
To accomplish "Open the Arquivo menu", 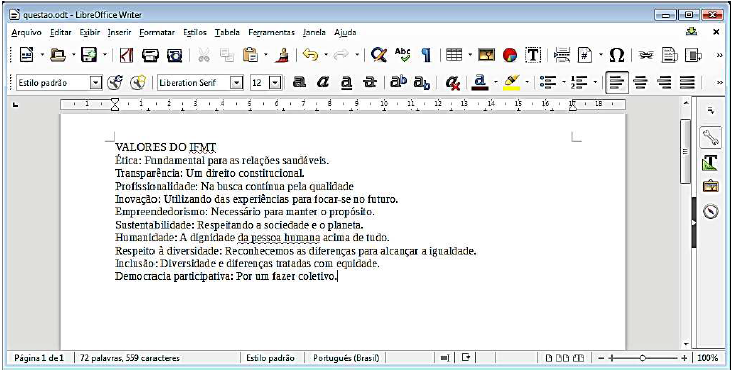I will (27, 32).
